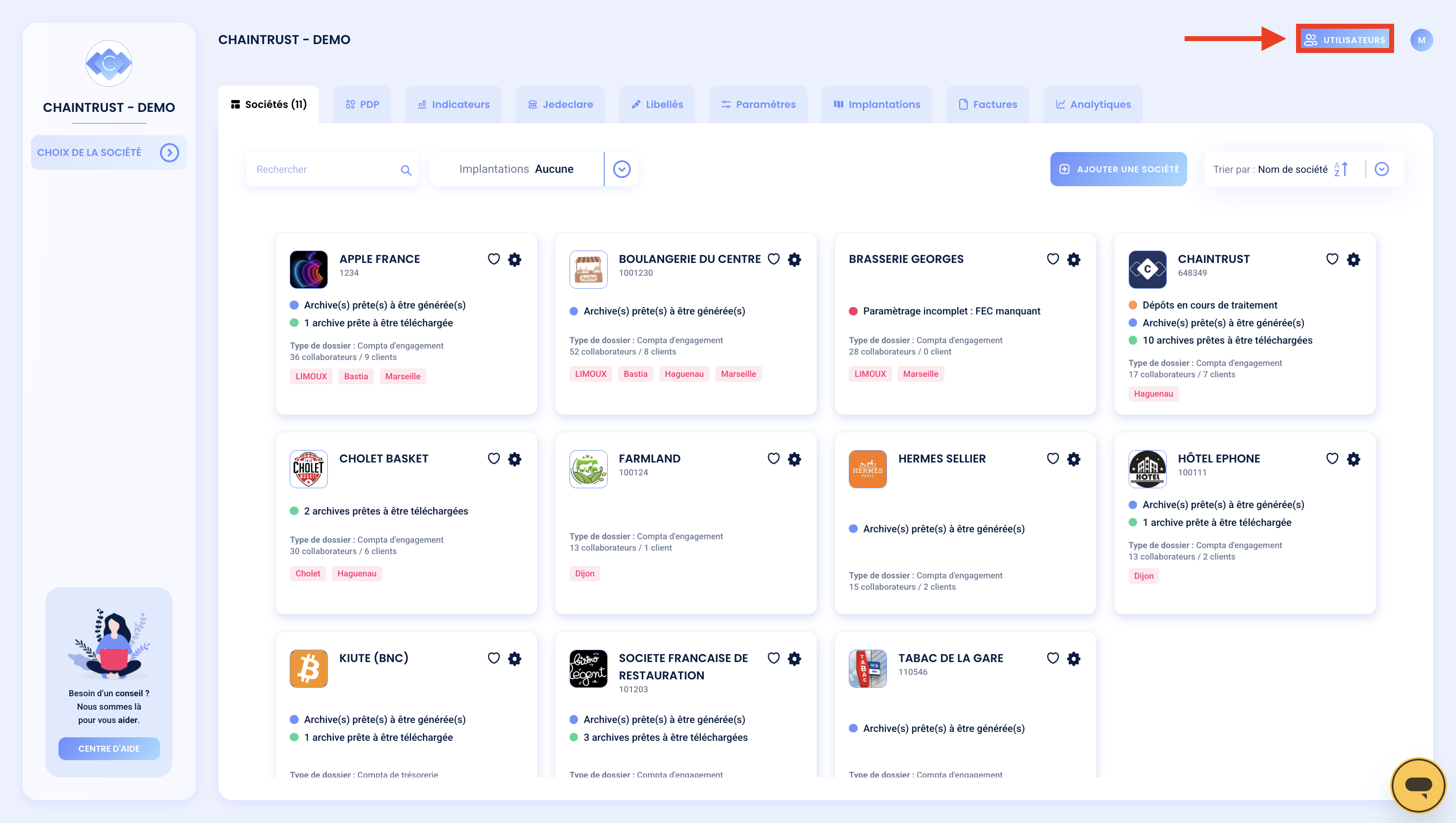
Task: Click Cholet tag on CHOLET BASKET
Action: click(x=308, y=574)
